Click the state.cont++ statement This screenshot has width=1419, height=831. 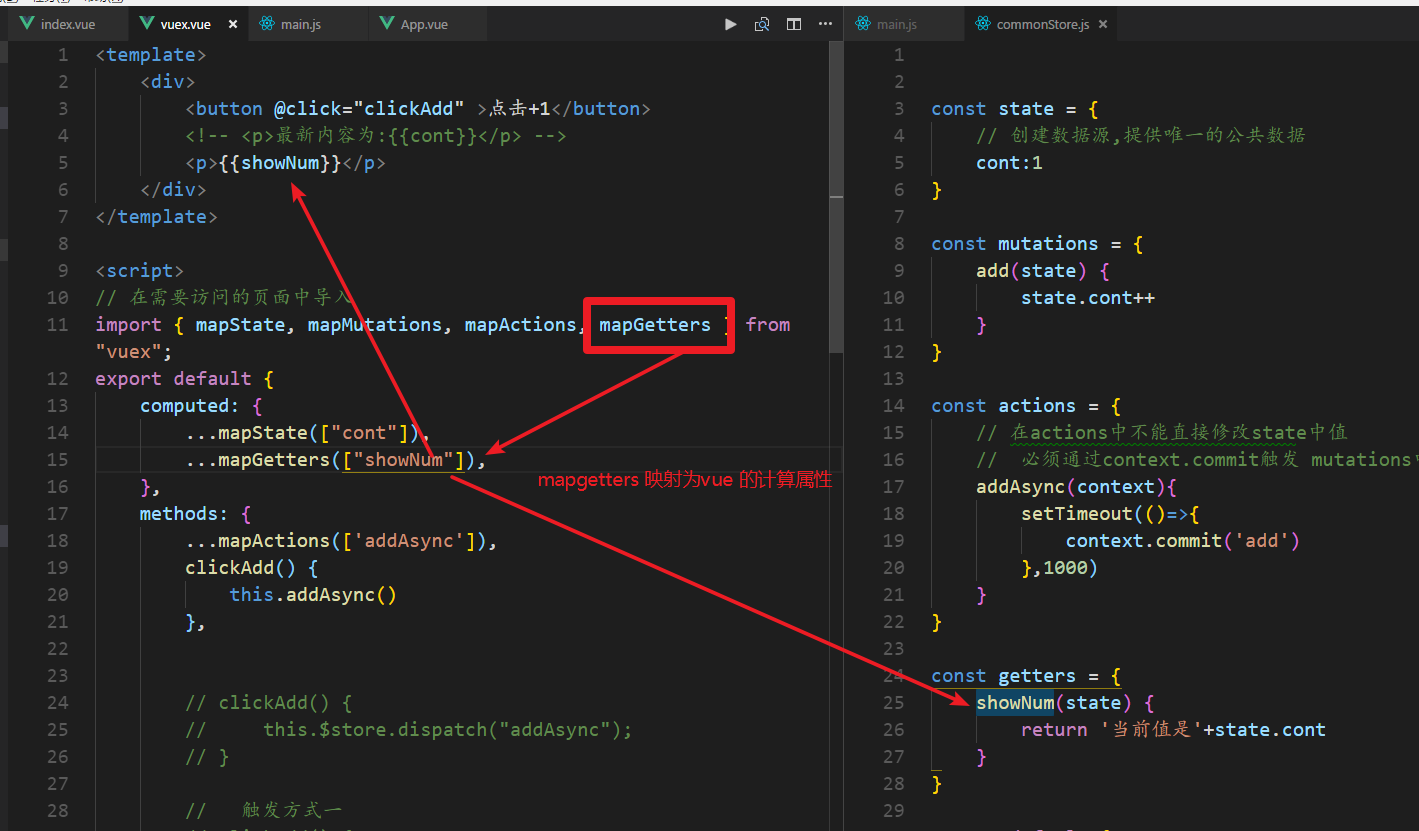(x=1088, y=298)
